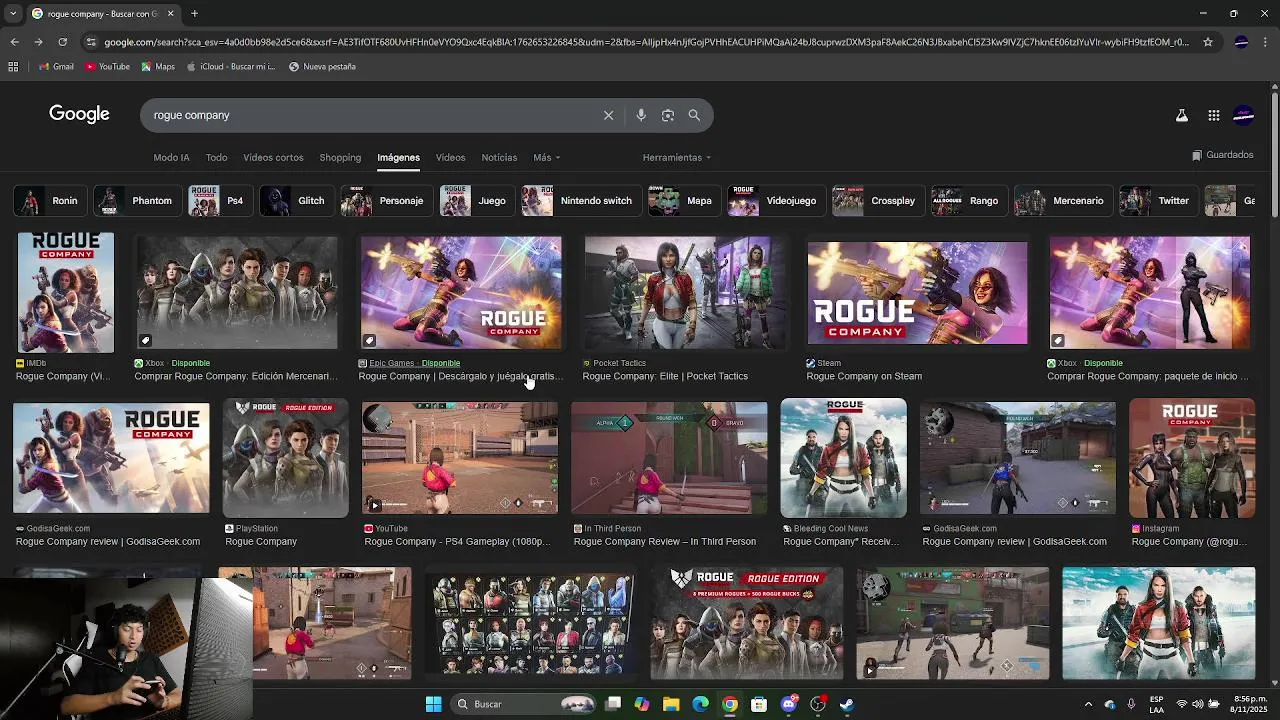Filter images by Twitter chip
1280x720 pixels.
(1158, 201)
